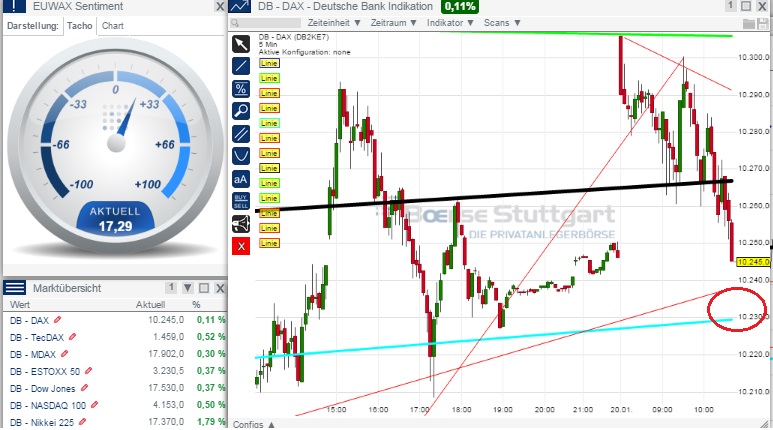
Task: Switch to the Chart display tab
Action: pos(112,26)
